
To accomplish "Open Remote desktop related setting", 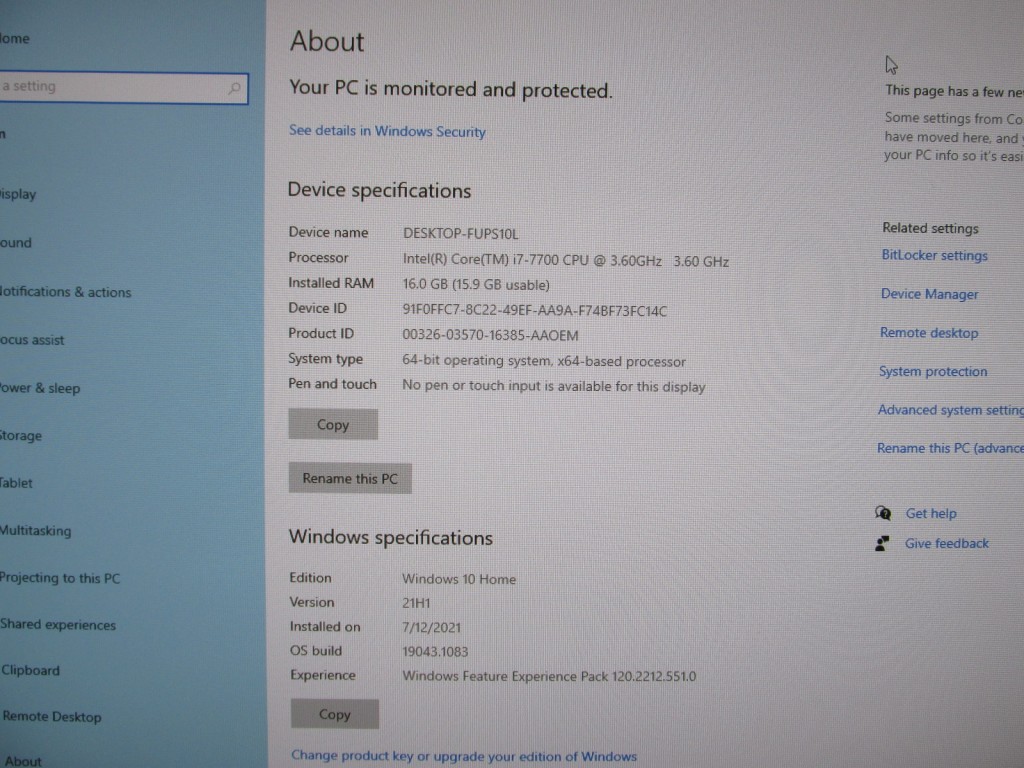I will (x=929, y=332).
